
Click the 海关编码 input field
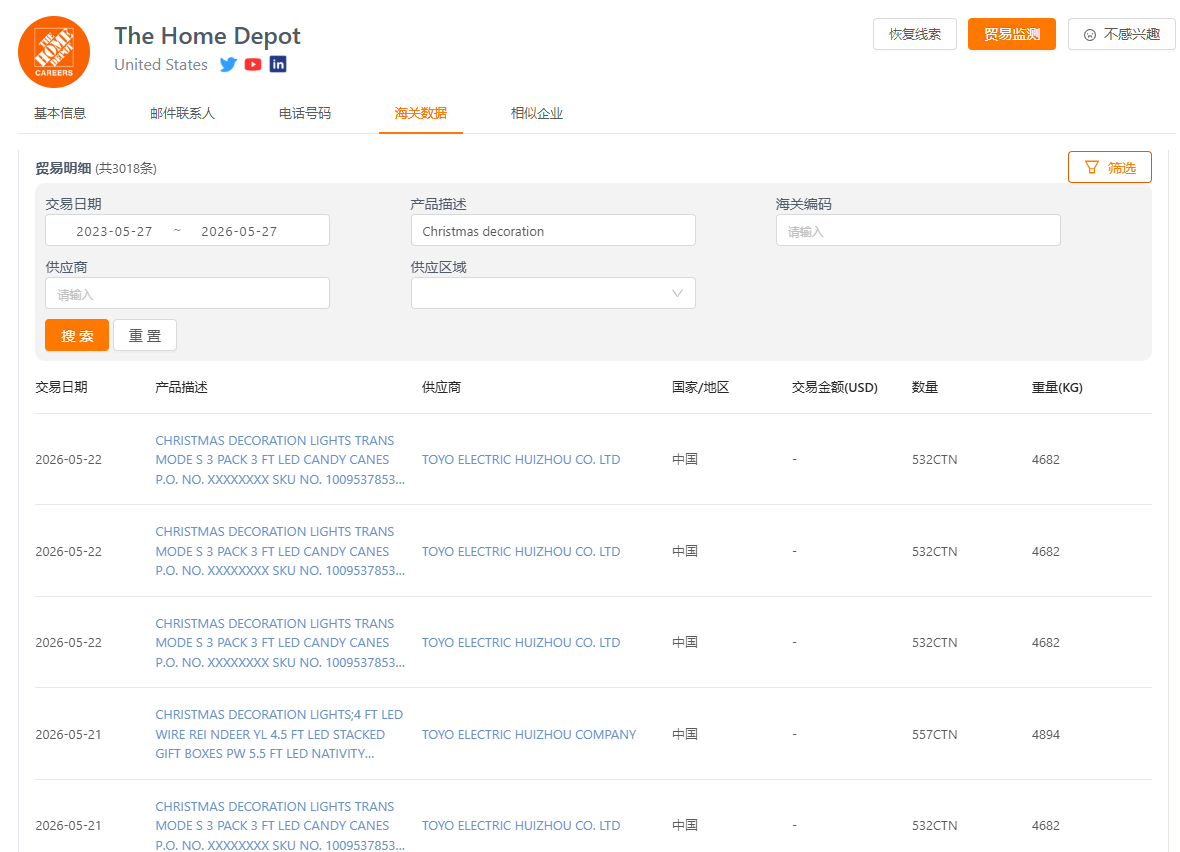coord(918,230)
